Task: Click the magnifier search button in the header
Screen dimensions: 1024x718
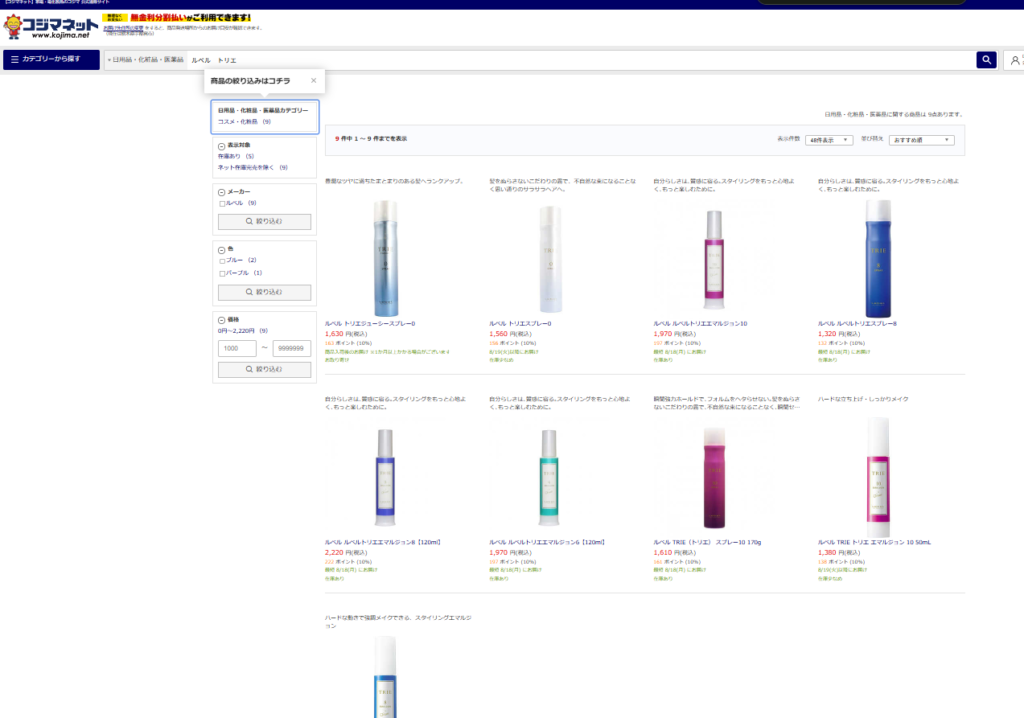Action: (986, 59)
